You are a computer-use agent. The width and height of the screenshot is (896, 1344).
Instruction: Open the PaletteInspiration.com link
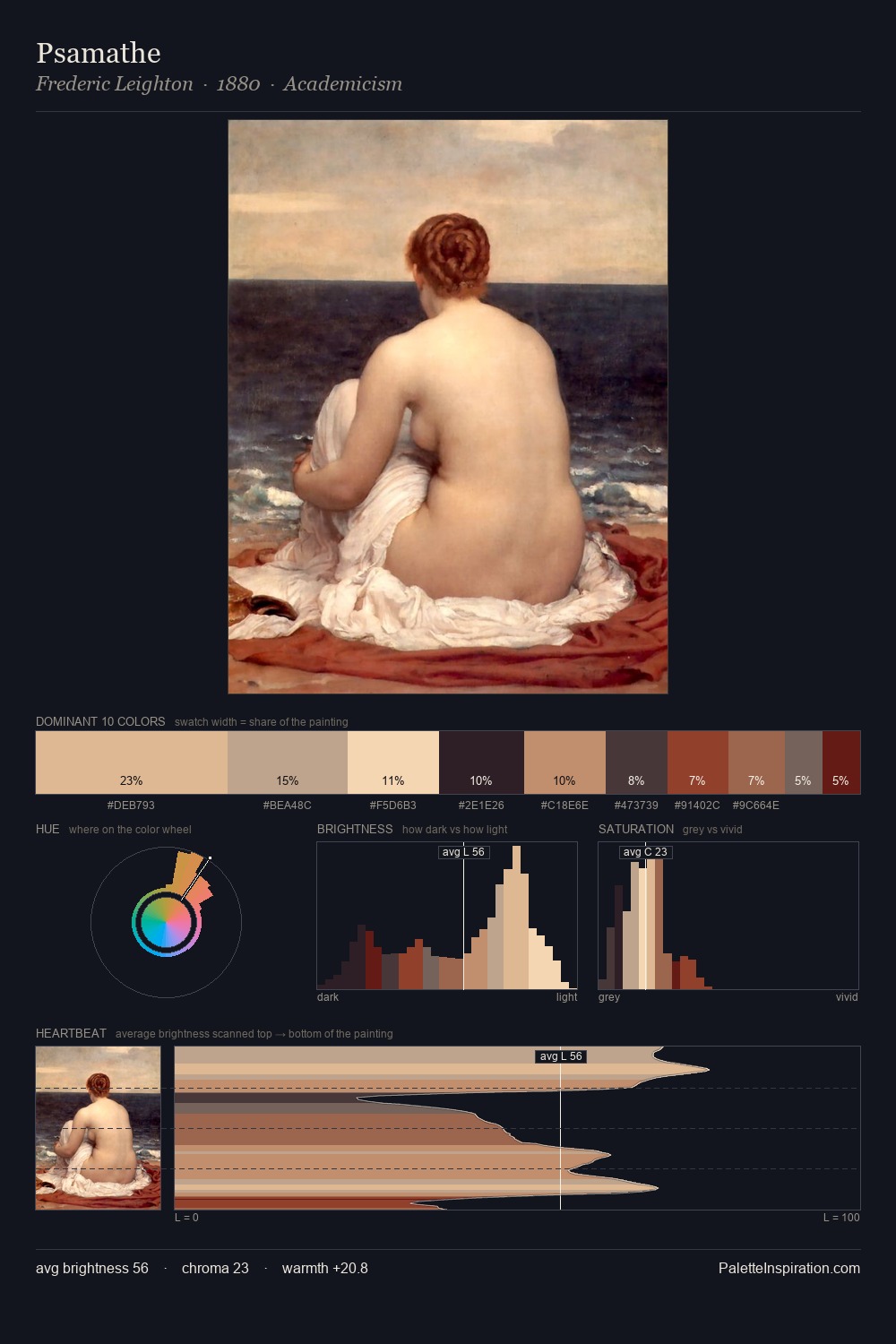click(x=789, y=1268)
